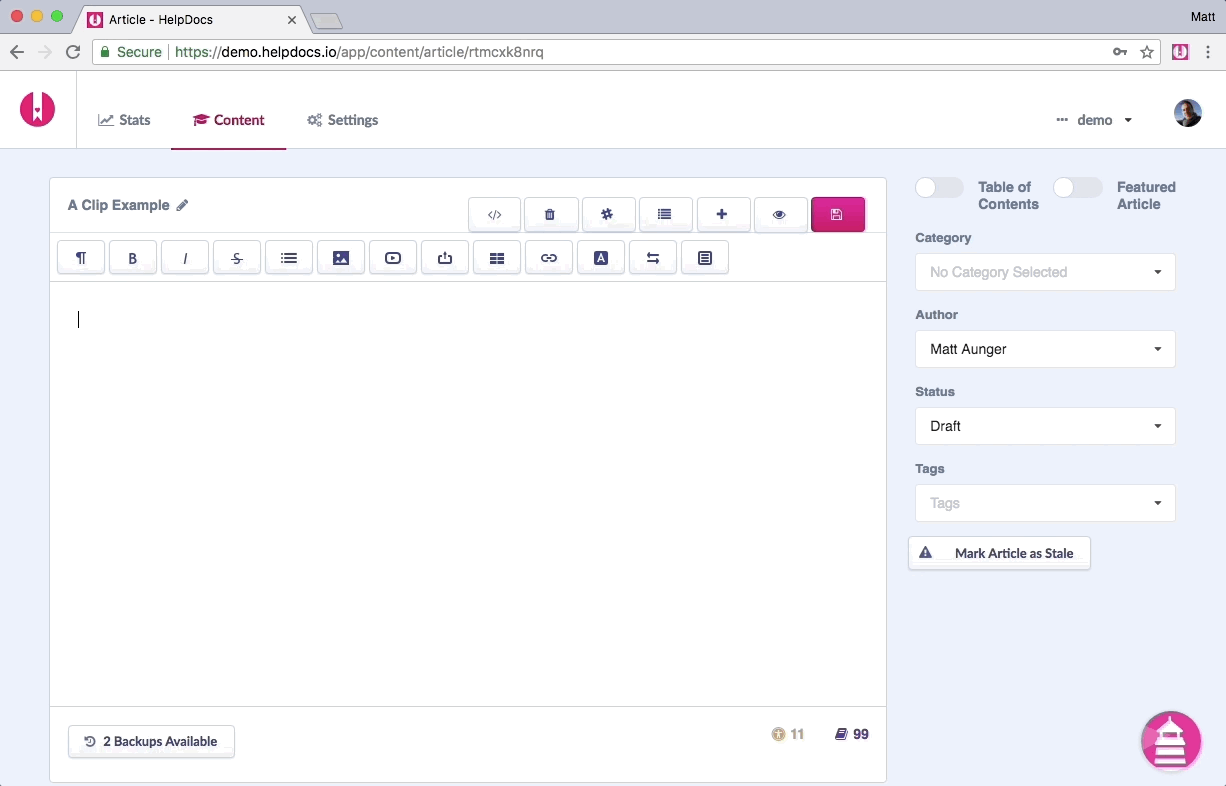Toggle bold formatting
Image resolution: width=1226 pixels, height=786 pixels.
133,258
